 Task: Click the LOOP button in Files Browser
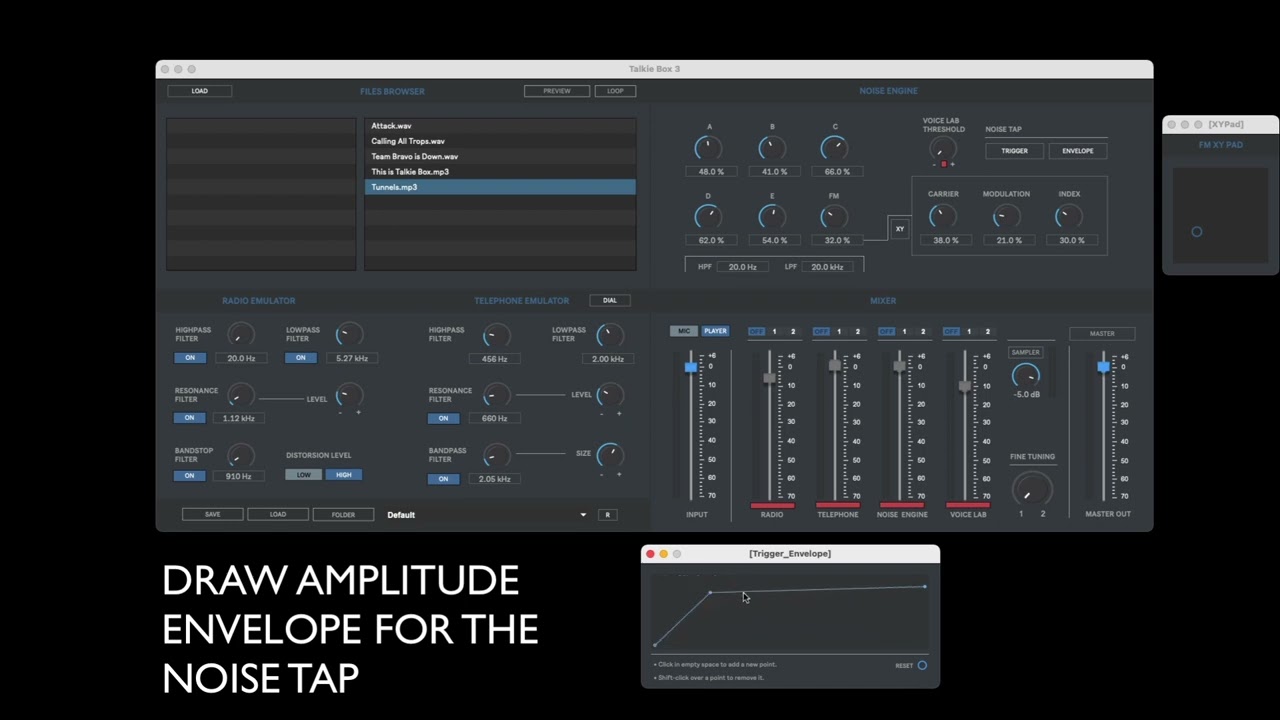coord(615,91)
